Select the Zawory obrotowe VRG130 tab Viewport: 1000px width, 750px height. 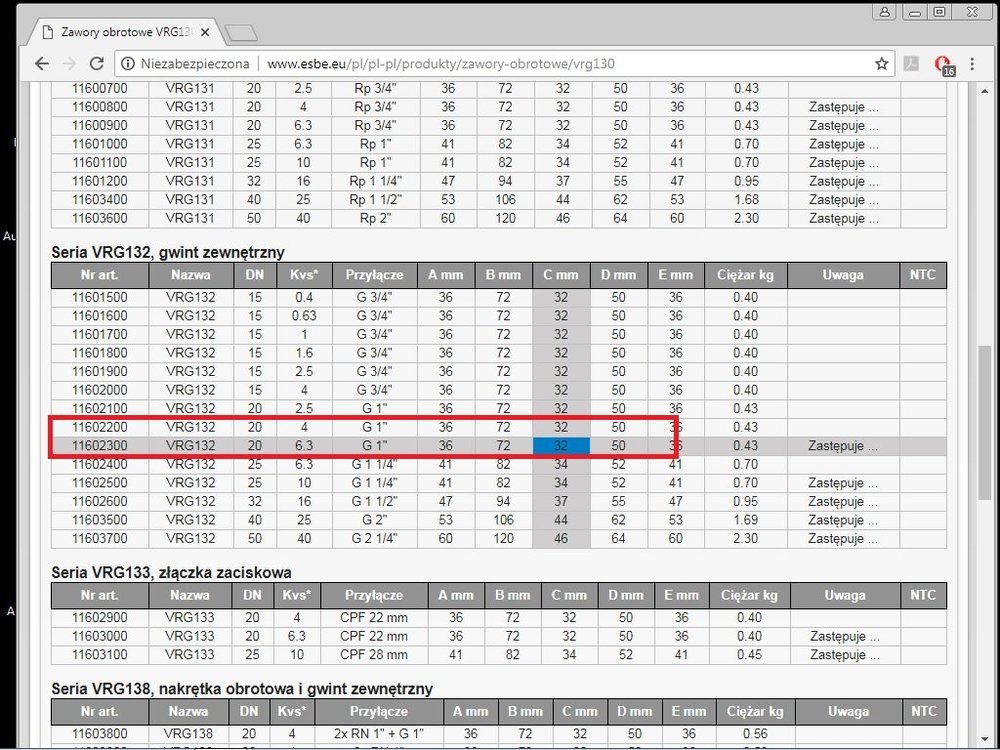pos(115,31)
